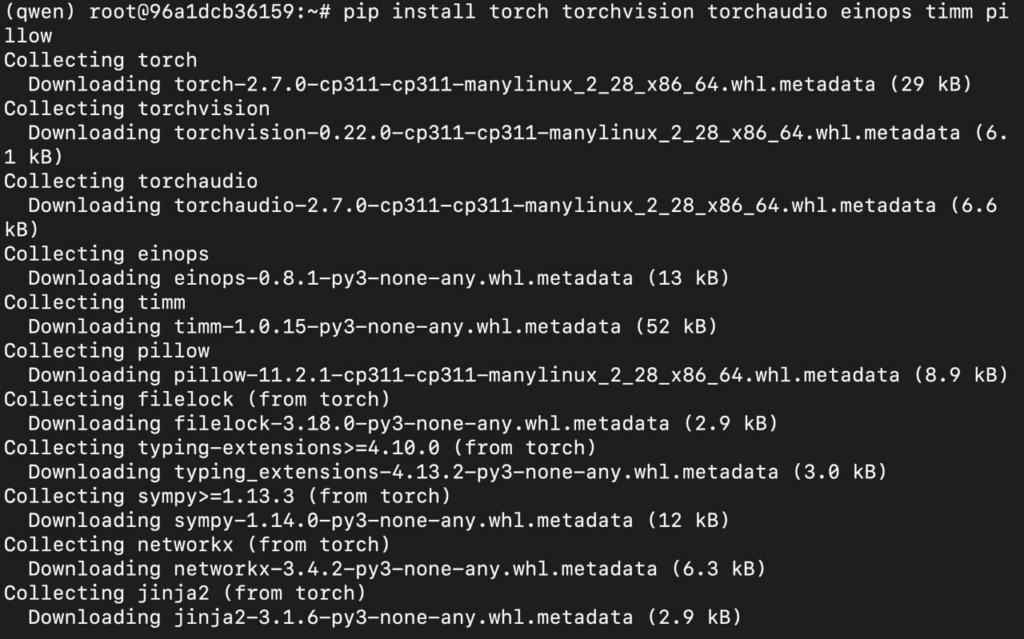Click the sympy-1.14.0 metadata download line
This screenshot has height=639, width=1024.
pyautogui.click(x=378, y=520)
